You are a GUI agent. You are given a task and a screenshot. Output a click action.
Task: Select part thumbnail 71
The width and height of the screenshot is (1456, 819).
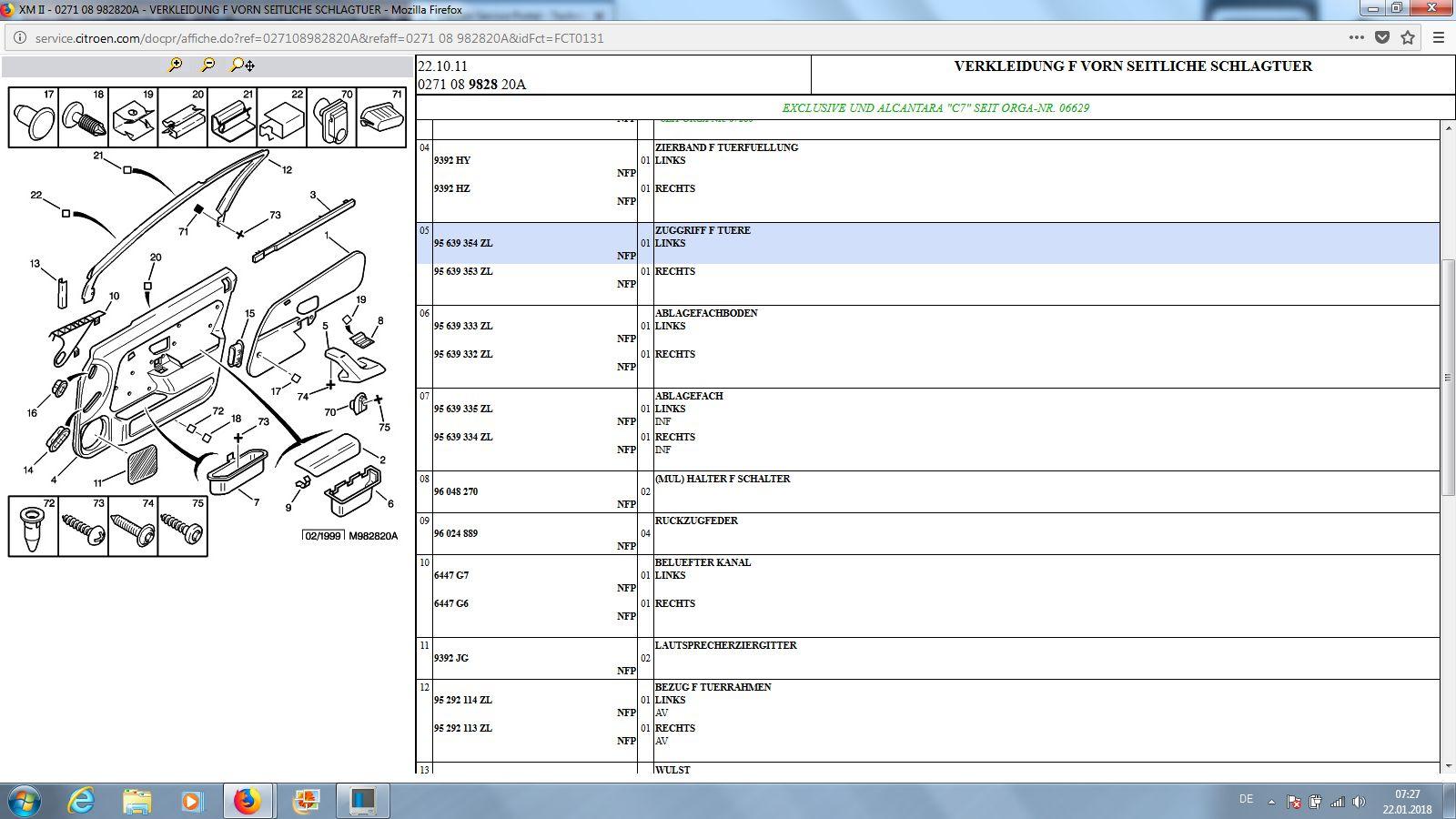point(381,117)
